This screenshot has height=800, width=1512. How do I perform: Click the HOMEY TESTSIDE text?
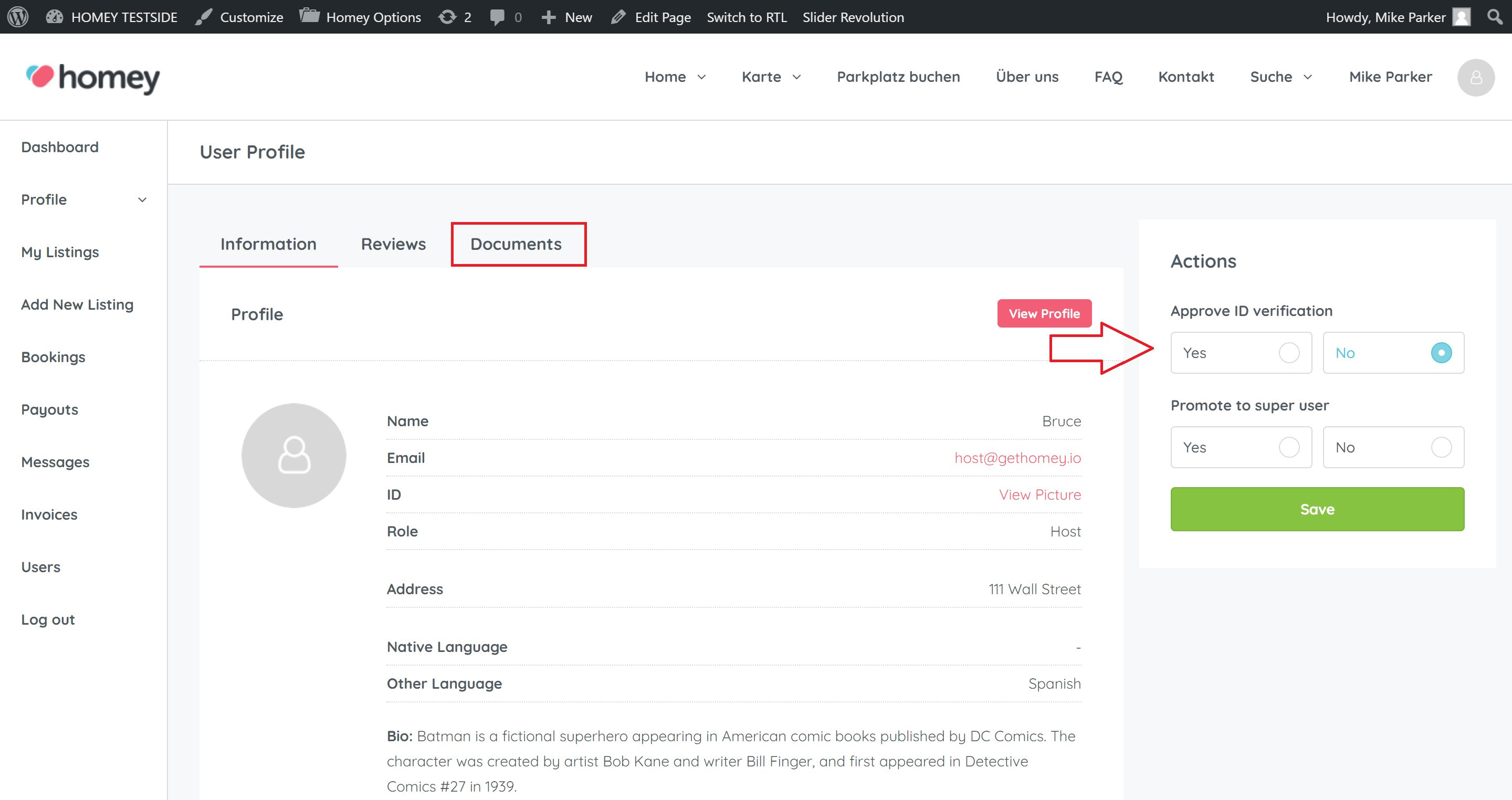point(124,17)
